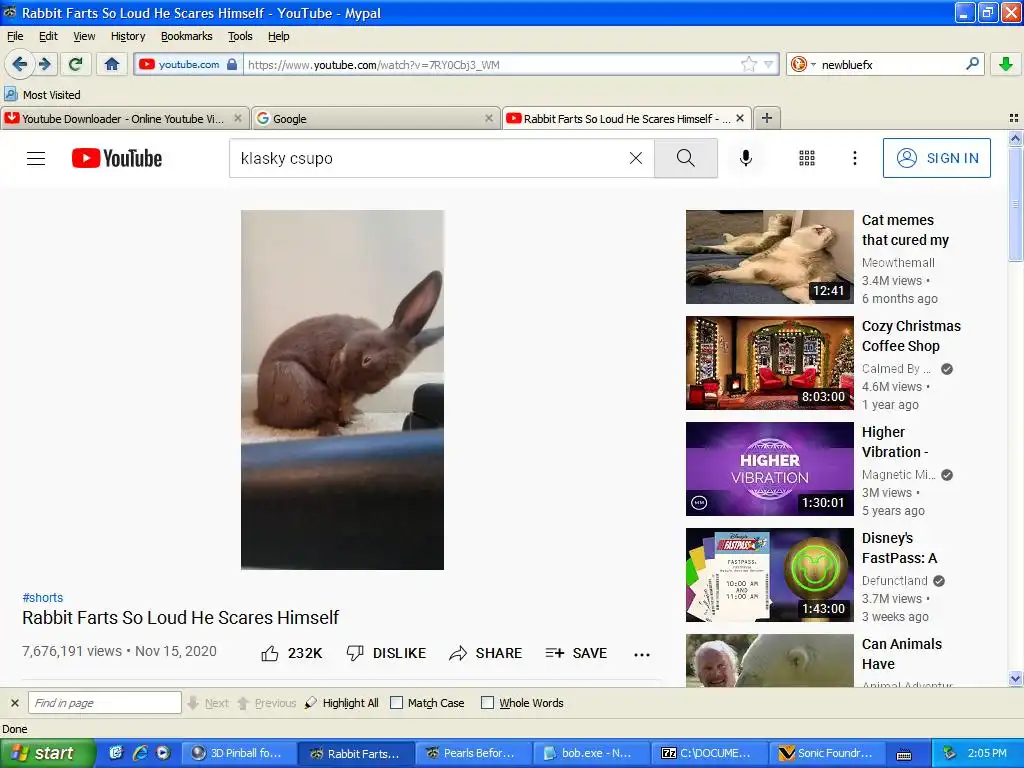Open the File menu
Screen dimensions: 1024x768
click(15, 37)
